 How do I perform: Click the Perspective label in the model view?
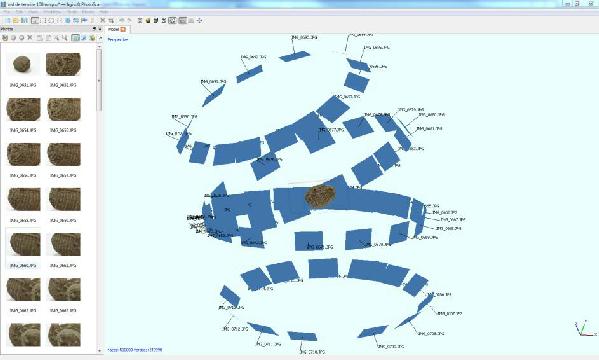coord(118,39)
